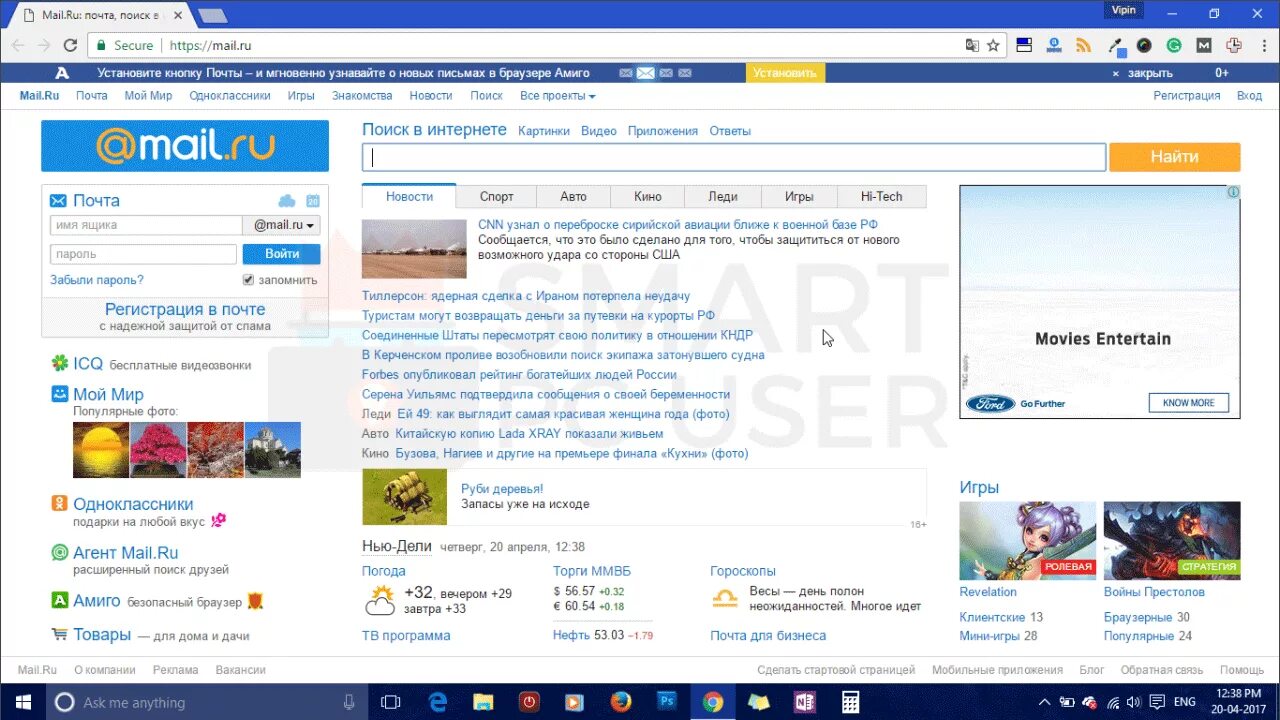Click the main search input field

734,157
